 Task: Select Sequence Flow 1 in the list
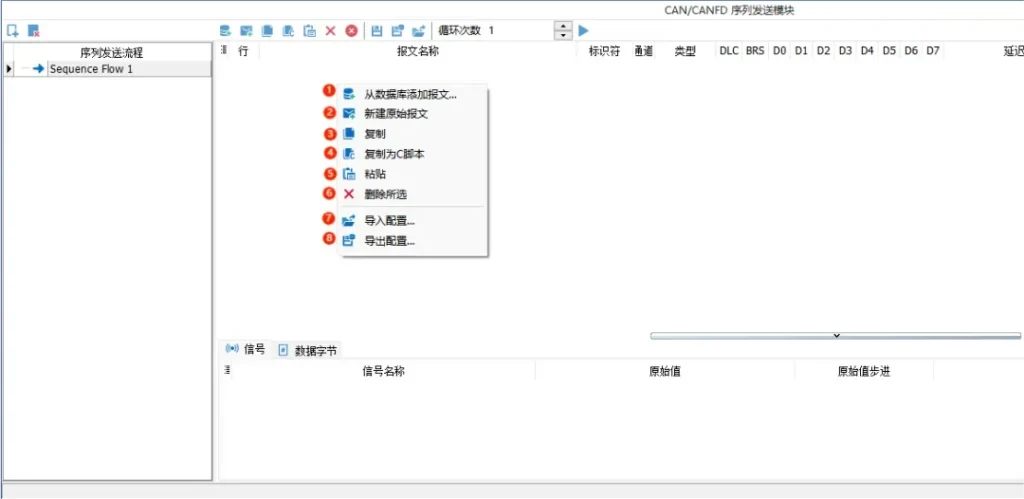coord(91,69)
